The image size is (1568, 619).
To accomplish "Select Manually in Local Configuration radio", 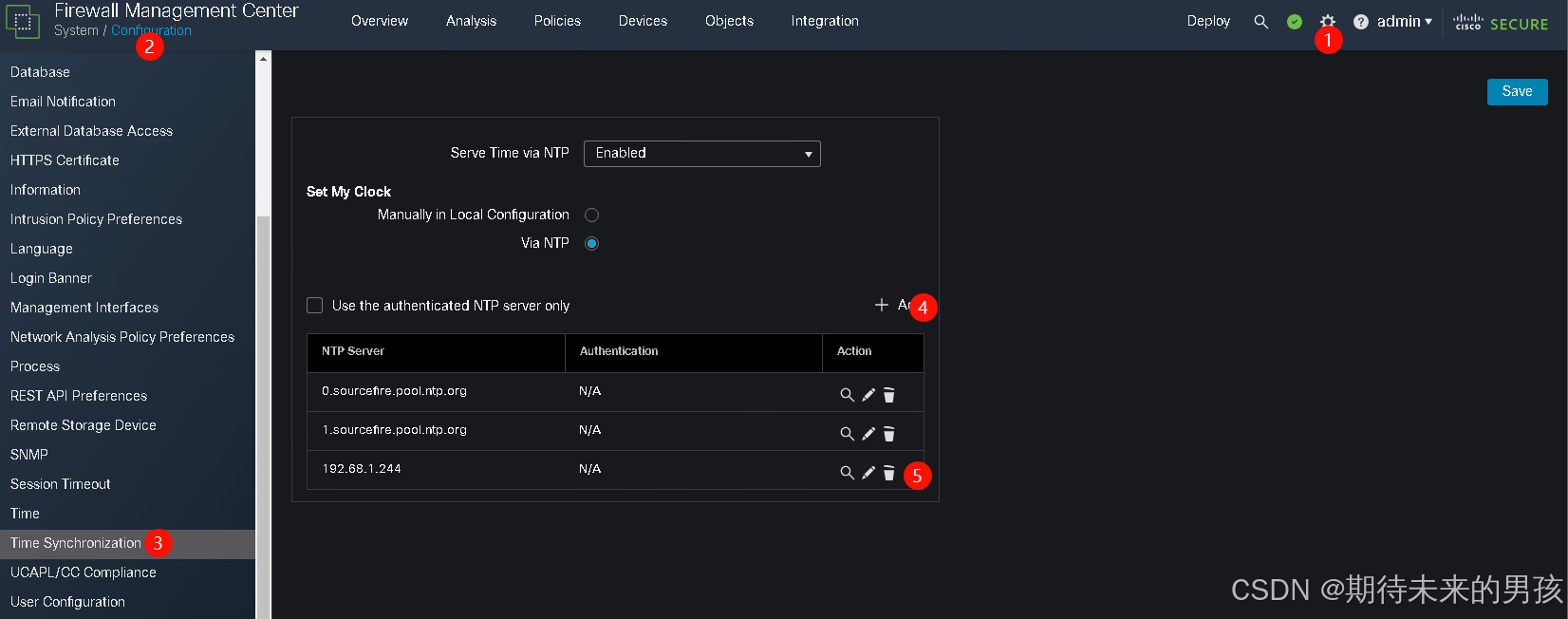I will click(x=591, y=216).
